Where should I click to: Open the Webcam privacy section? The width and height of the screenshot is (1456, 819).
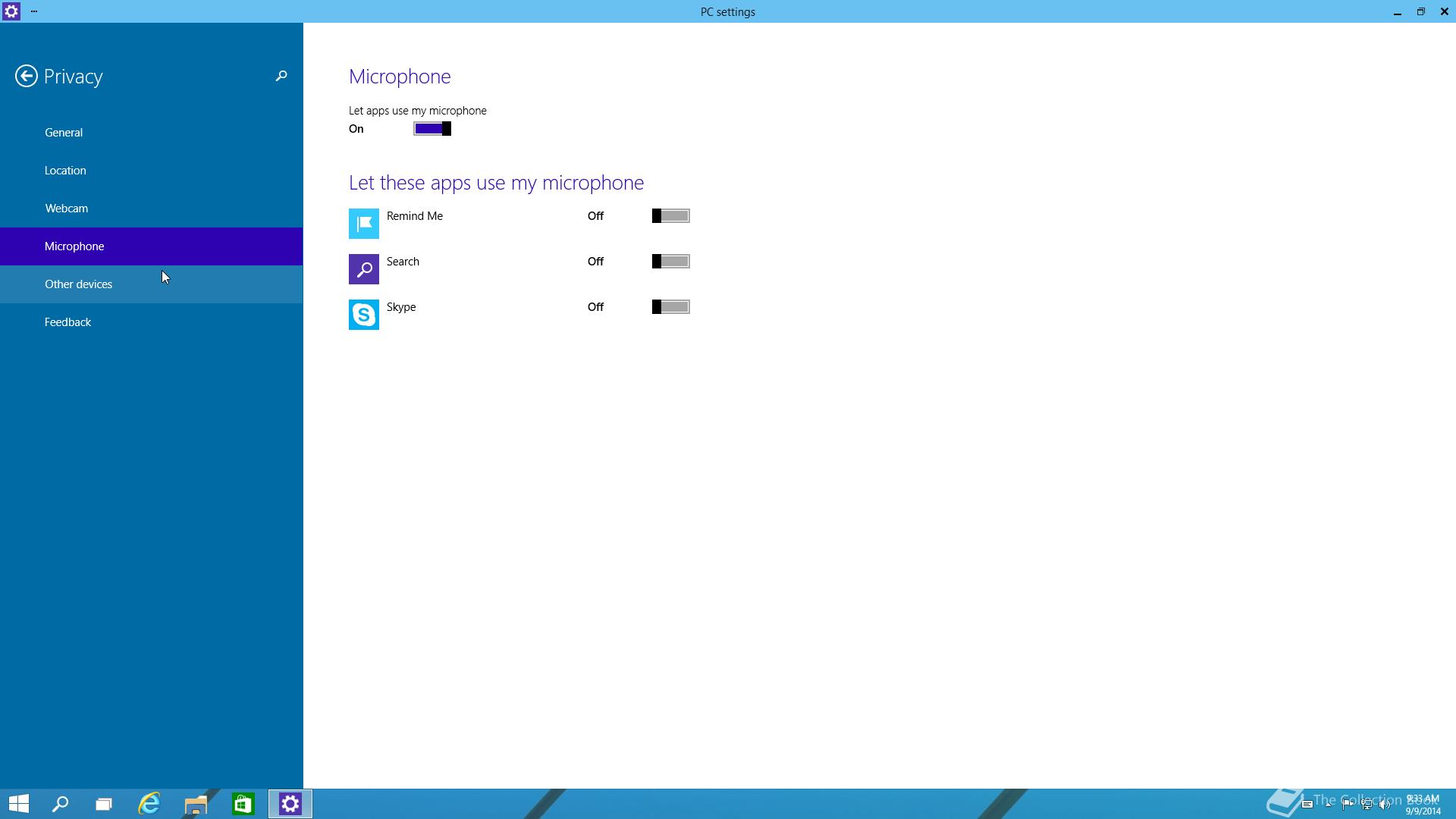click(152, 209)
